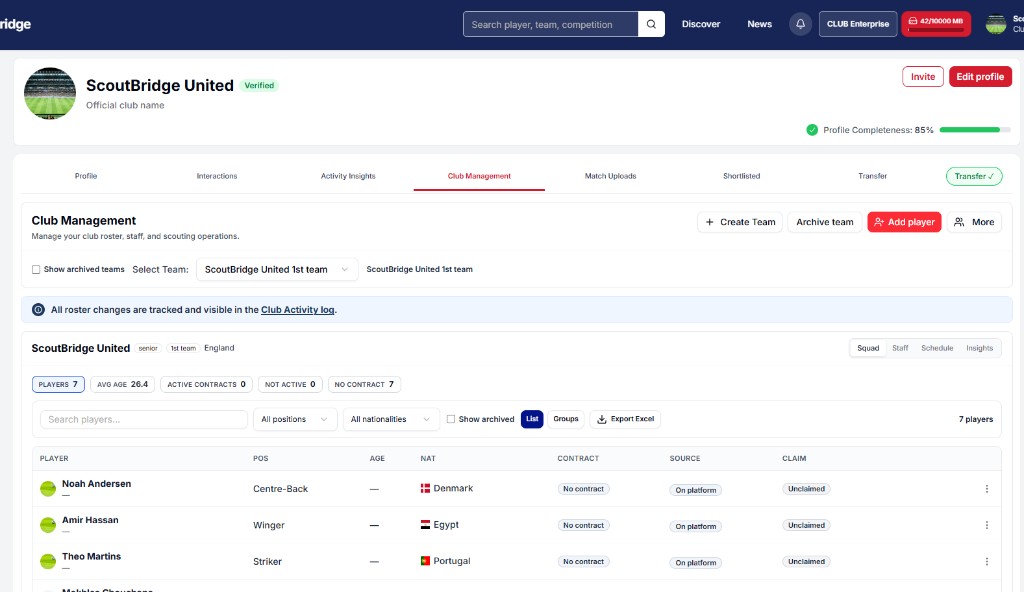
Task: Open the notifications bell
Action: point(800,24)
